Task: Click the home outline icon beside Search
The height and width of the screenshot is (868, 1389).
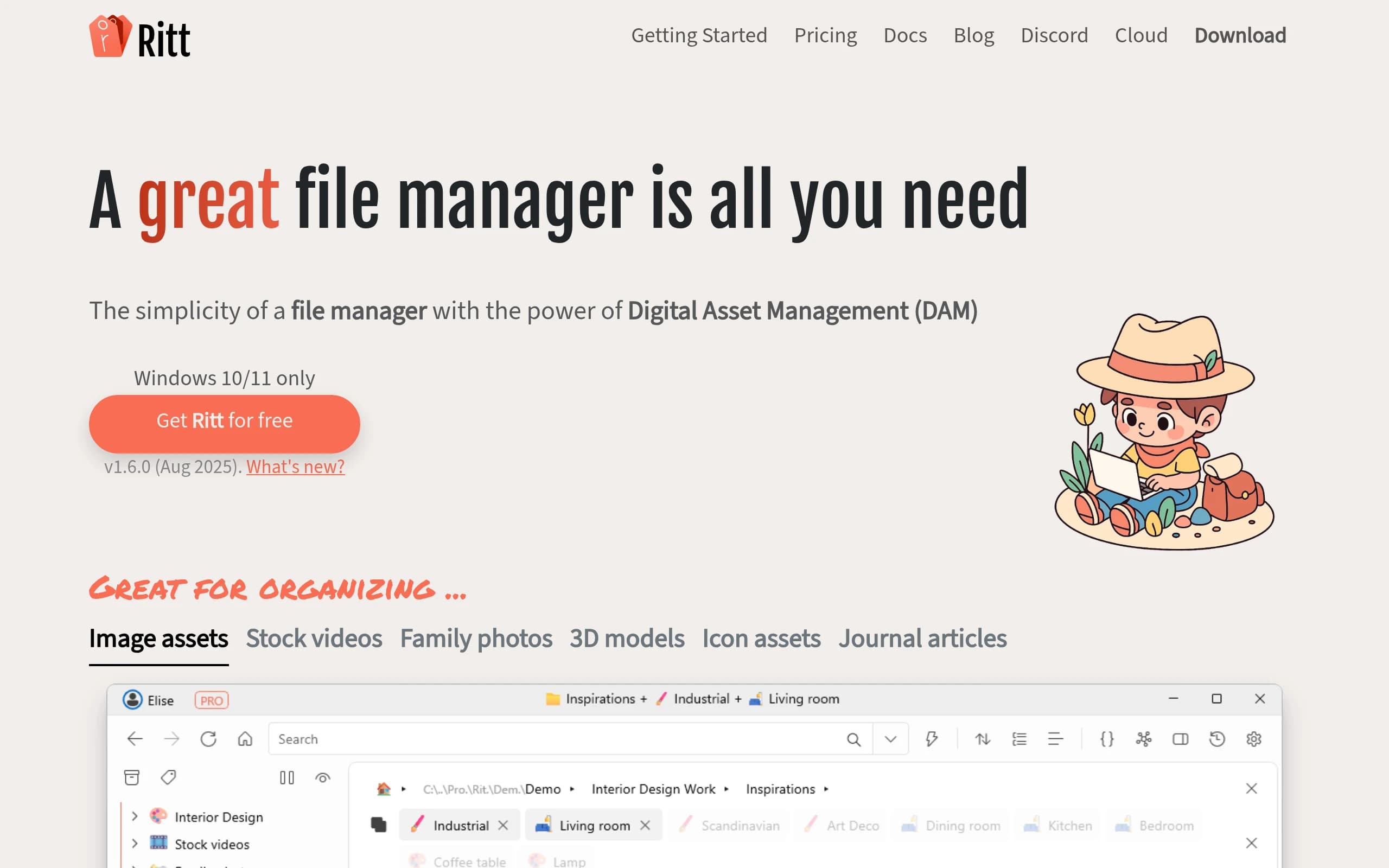Action: [245, 739]
